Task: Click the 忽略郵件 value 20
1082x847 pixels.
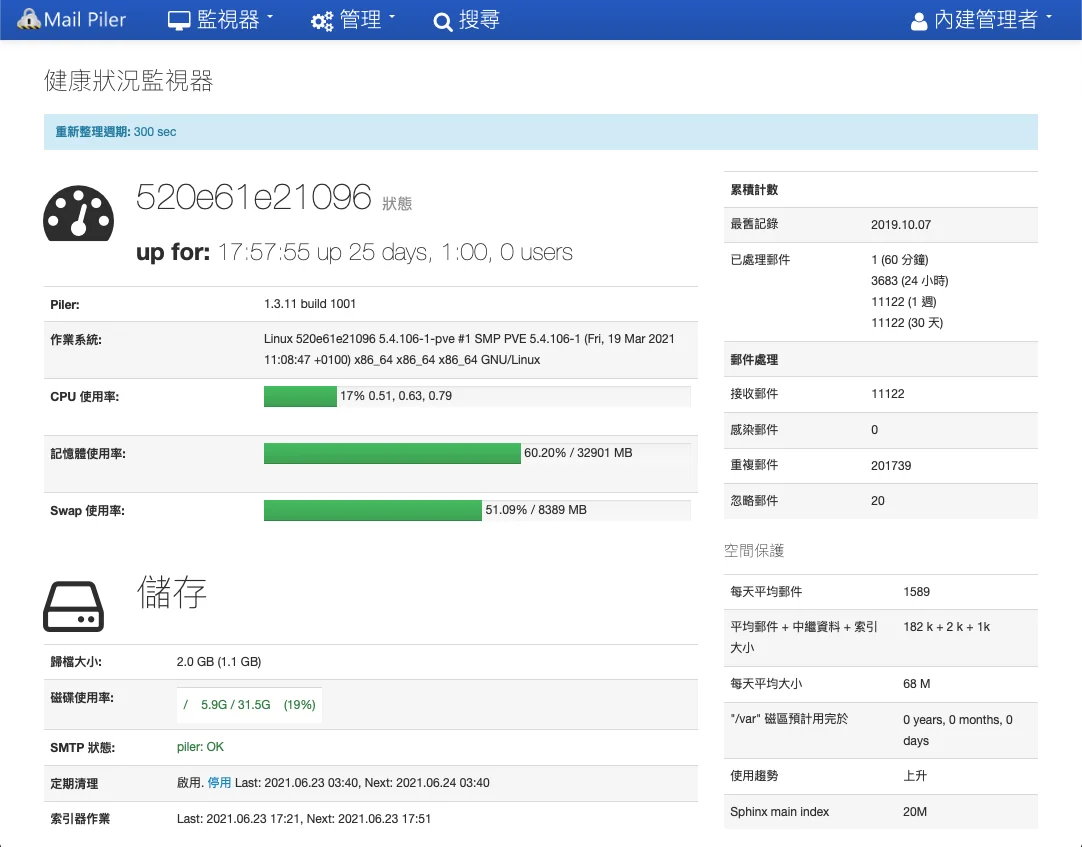Action: (878, 501)
